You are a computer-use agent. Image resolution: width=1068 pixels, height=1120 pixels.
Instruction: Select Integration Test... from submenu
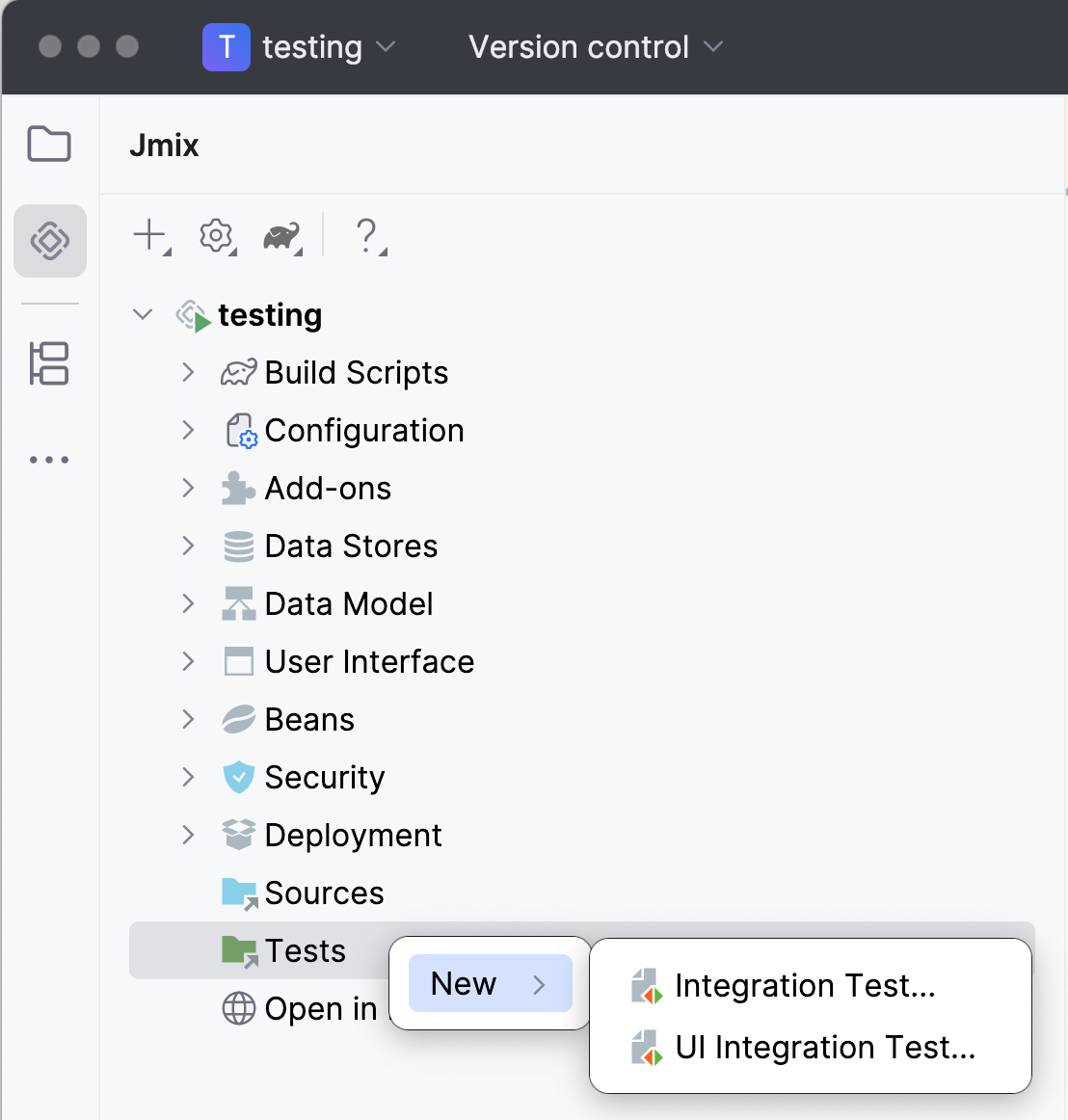coord(804,985)
